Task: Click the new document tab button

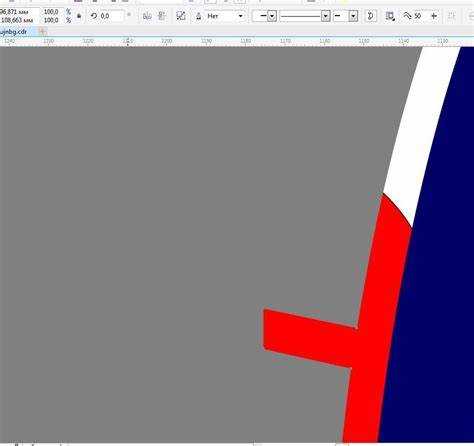Action: (x=43, y=32)
